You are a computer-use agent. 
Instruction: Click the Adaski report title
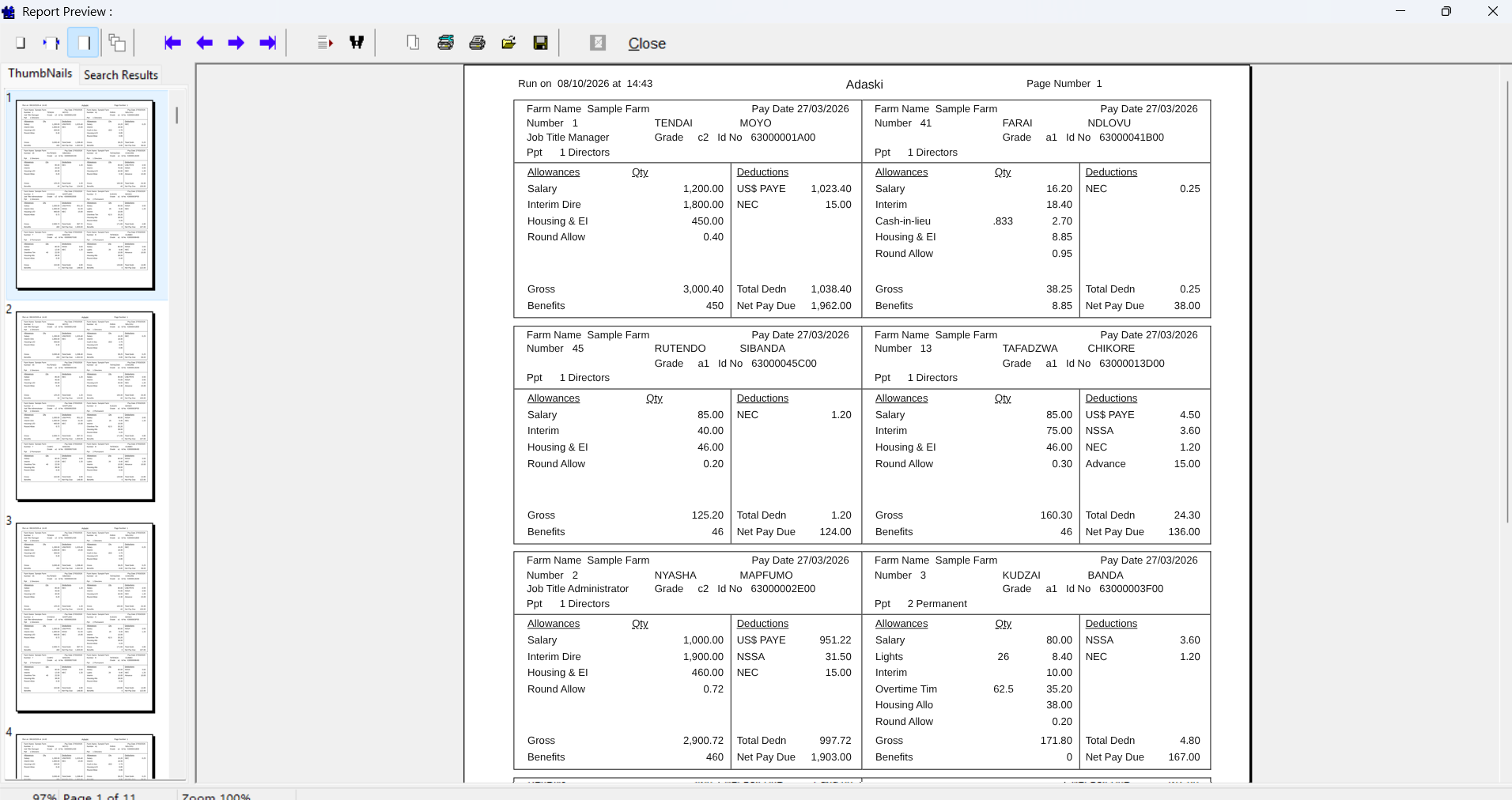pyautogui.click(x=864, y=85)
